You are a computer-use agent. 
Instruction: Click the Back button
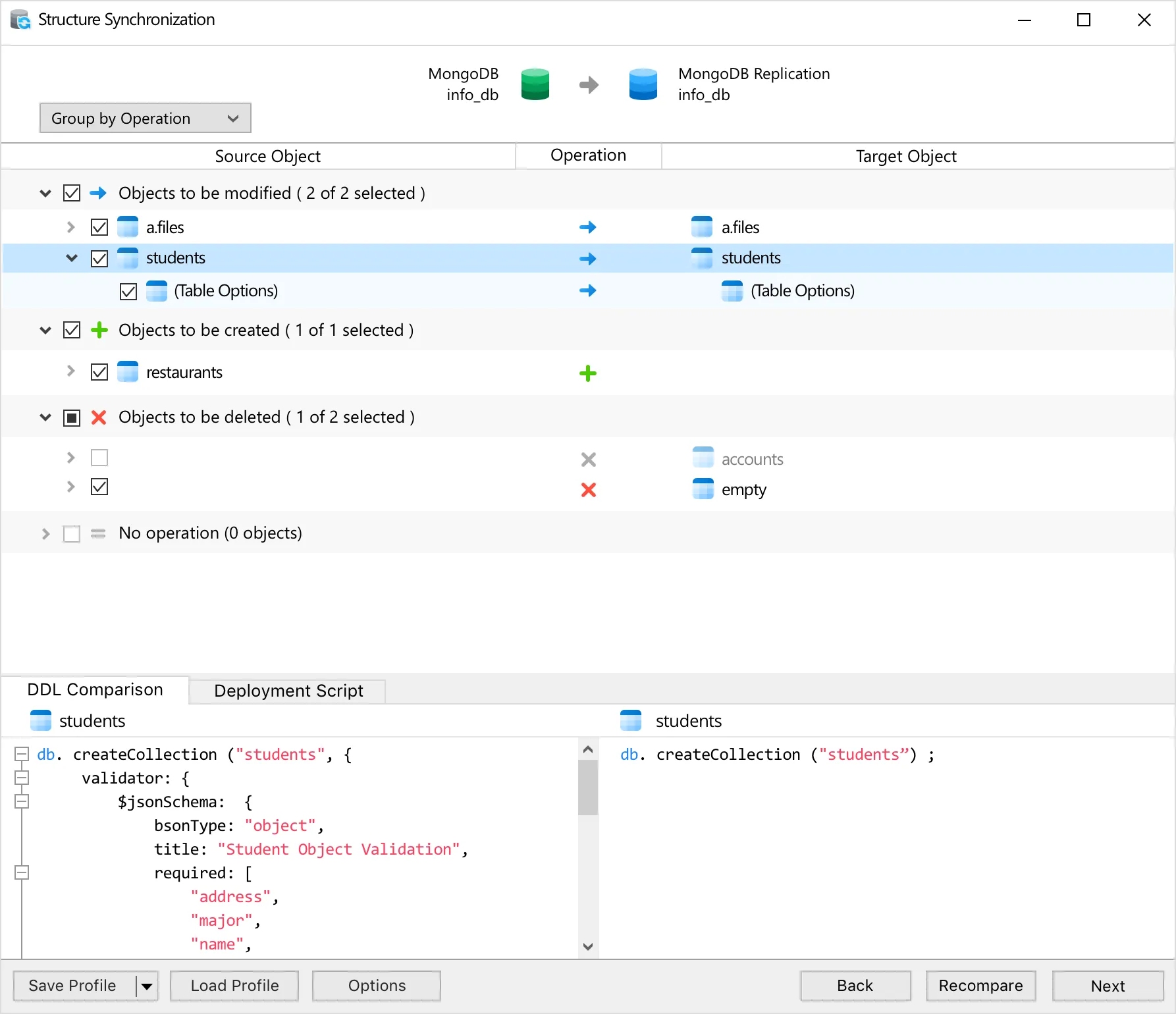(855, 986)
